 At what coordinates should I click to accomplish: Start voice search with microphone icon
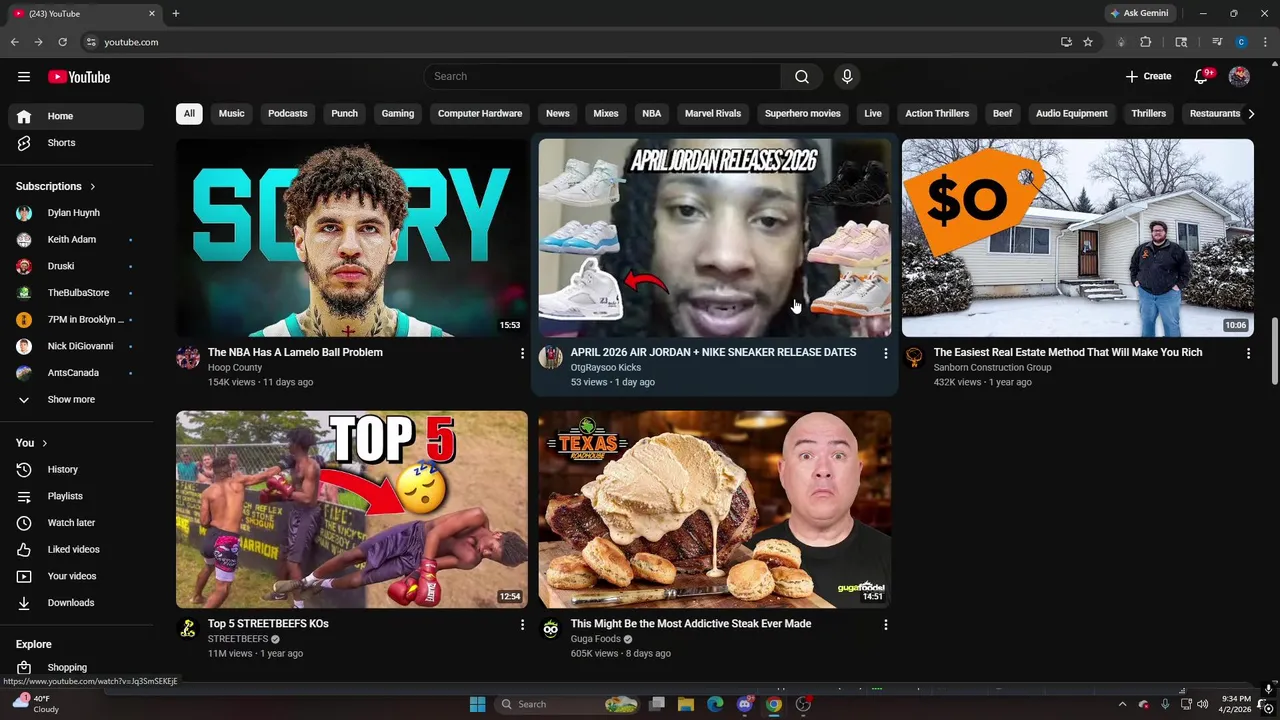[x=847, y=77]
